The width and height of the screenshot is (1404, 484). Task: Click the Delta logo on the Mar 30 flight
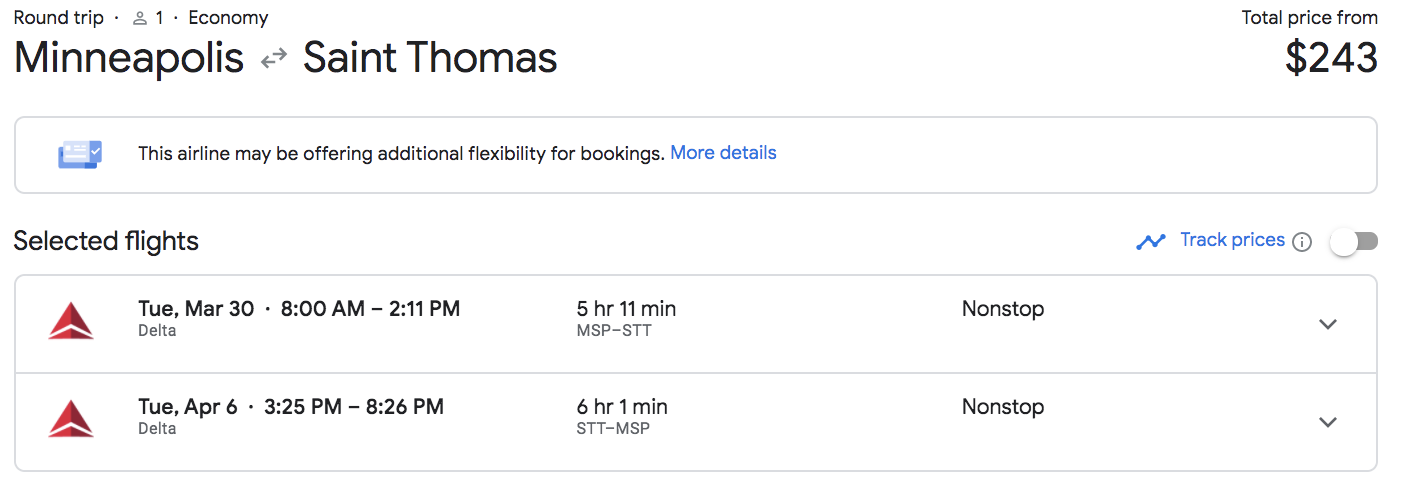pos(71,321)
